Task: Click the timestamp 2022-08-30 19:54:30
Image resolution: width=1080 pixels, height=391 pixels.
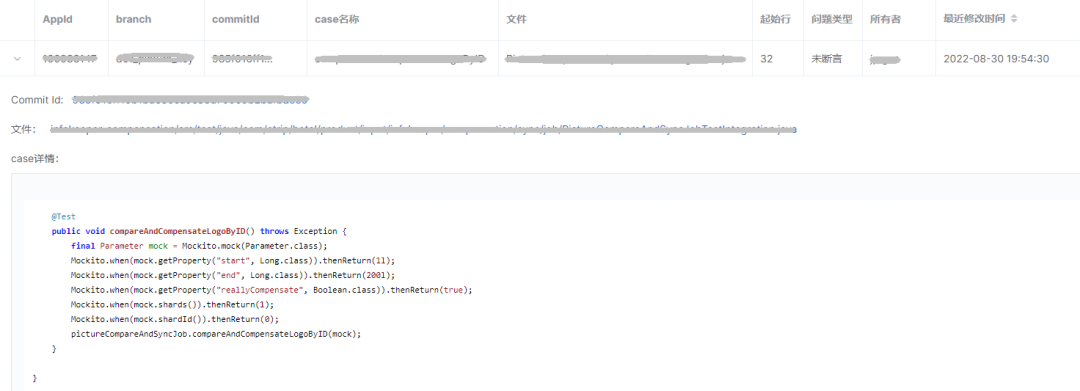Action: coord(996,59)
